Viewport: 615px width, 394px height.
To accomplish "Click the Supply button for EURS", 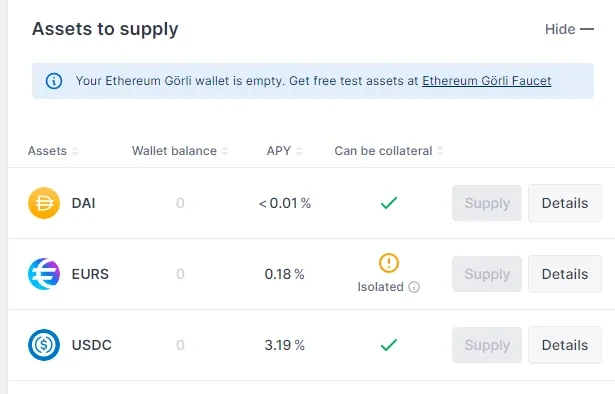I will tap(487, 274).
